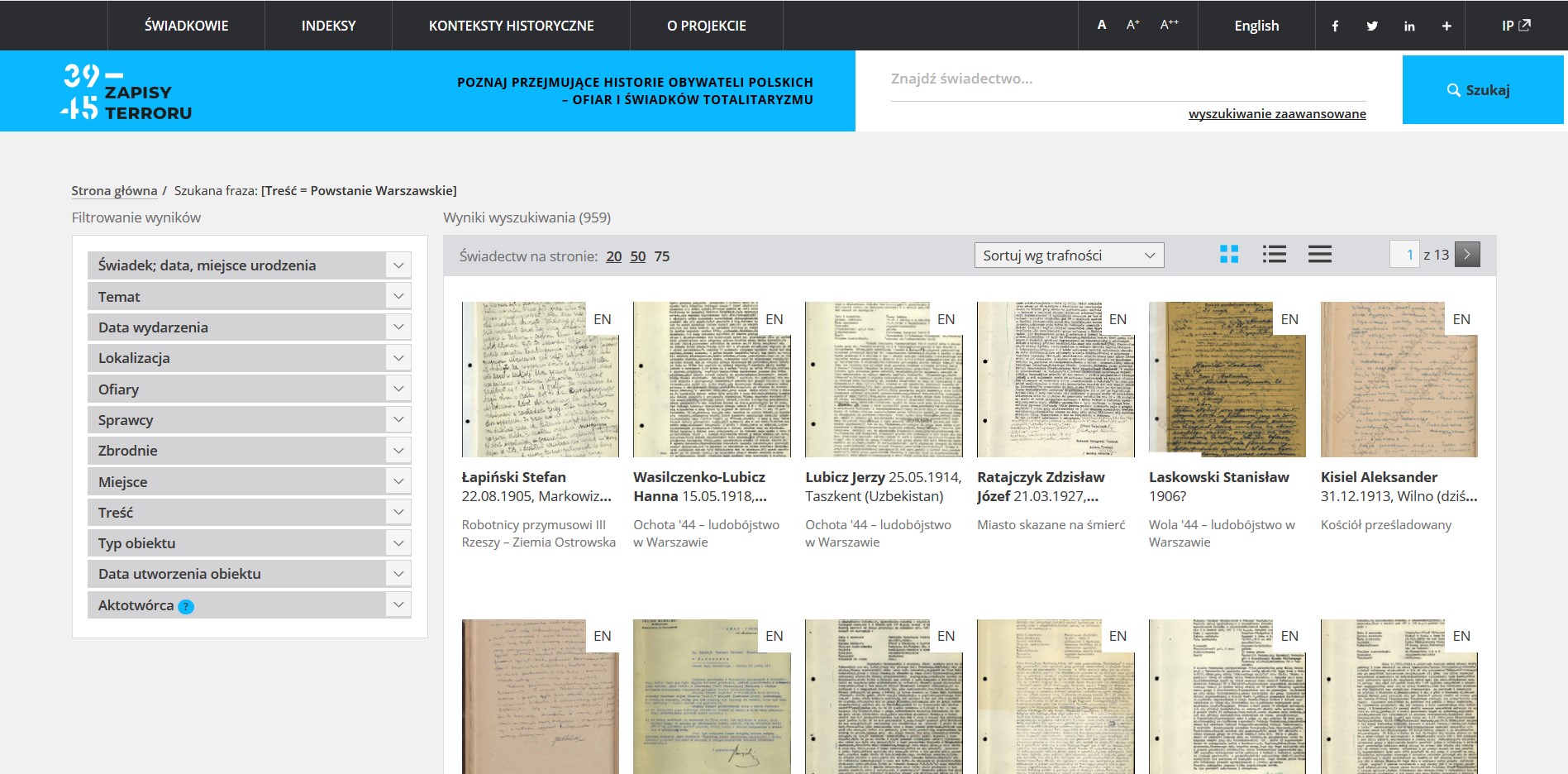
Task: Click the Aktotwórca help question icon
Action: [187, 606]
